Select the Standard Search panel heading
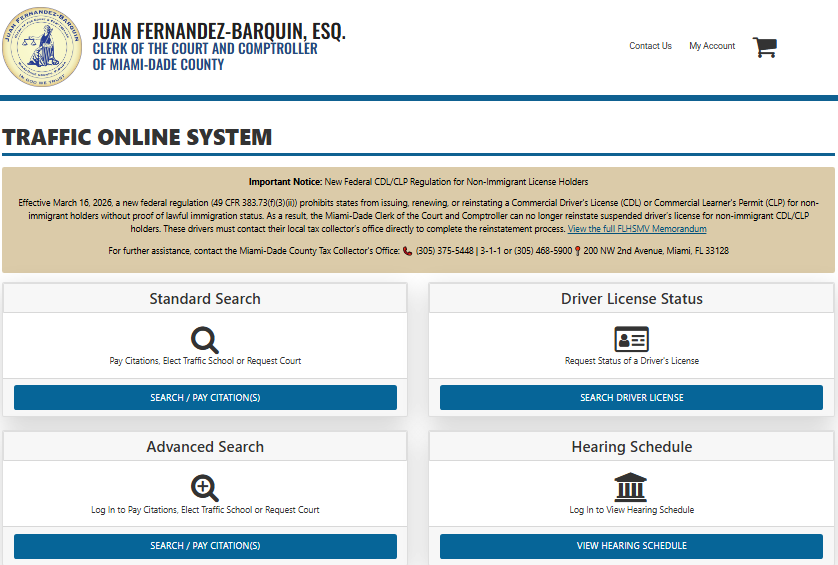Screen dimensions: 838x565 pos(205,299)
